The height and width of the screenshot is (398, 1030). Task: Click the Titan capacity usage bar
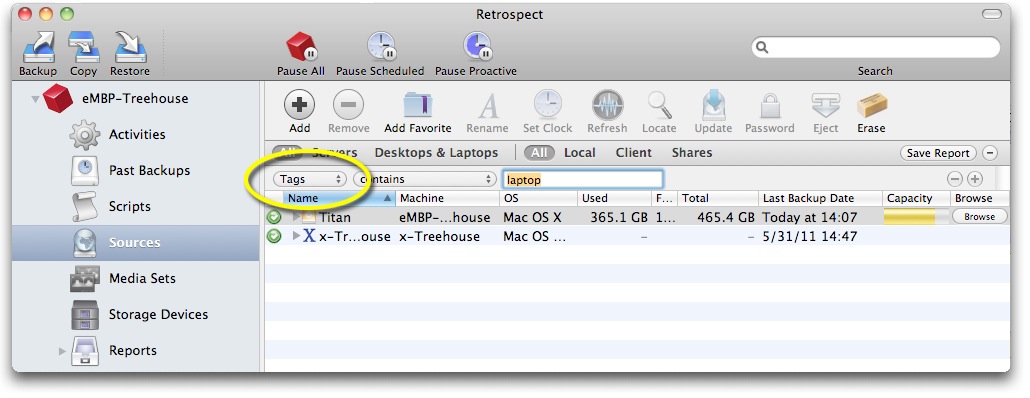click(x=916, y=217)
